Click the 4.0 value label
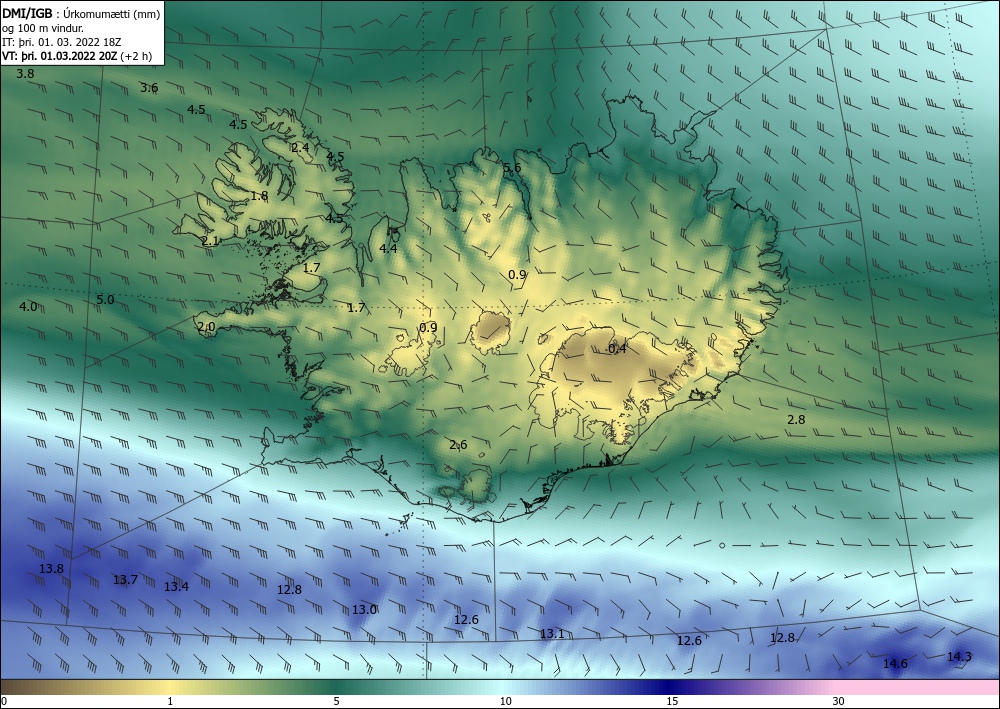Viewport: 1000px width, 709px height. point(28,307)
